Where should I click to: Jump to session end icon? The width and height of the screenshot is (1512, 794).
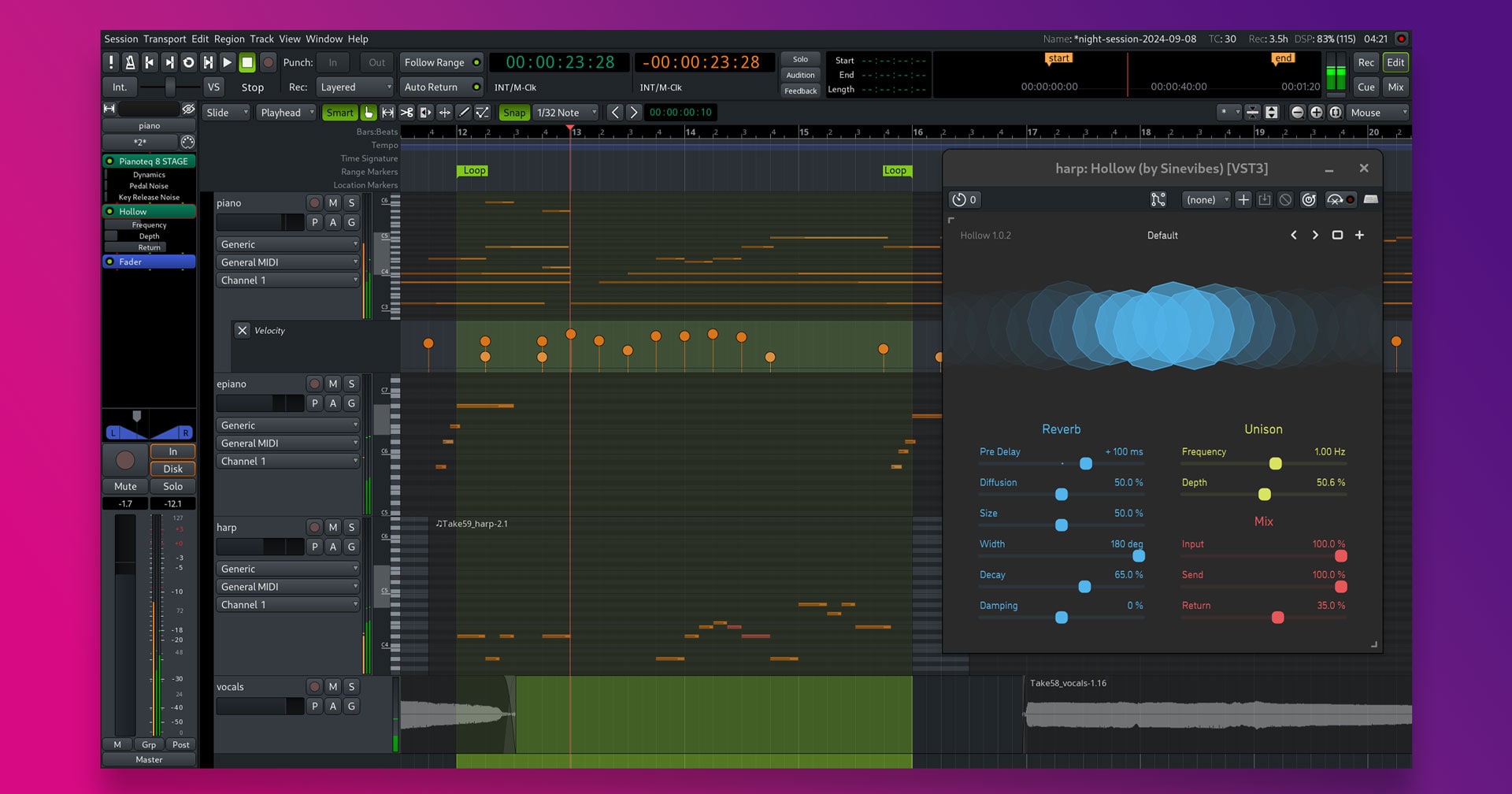tap(169, 62)
